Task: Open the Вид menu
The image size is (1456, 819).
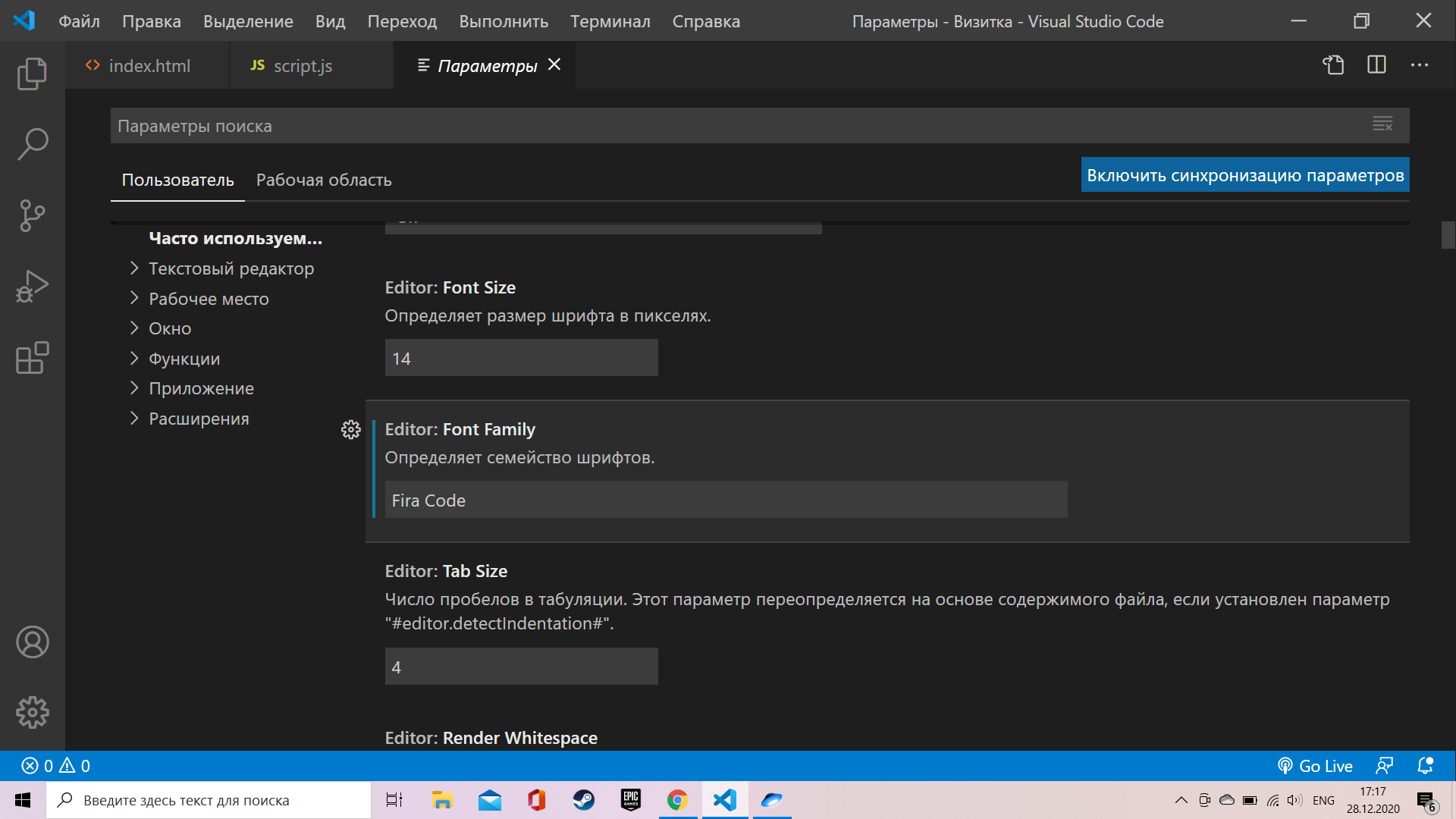Action: tap(331, 21)
